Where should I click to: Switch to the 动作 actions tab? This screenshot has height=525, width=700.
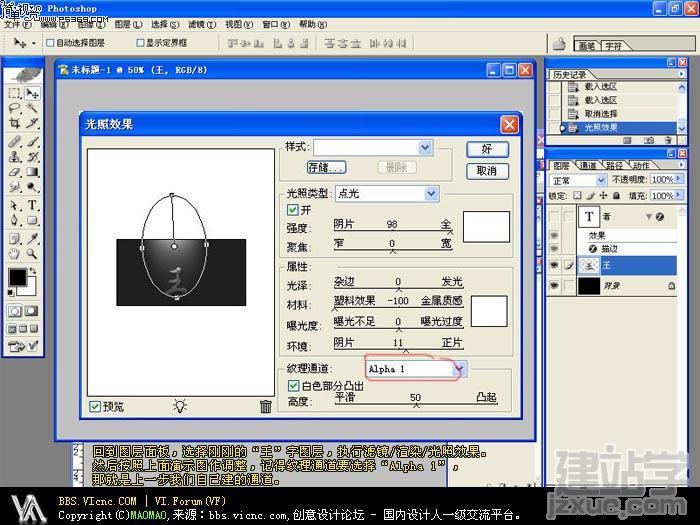642,166
